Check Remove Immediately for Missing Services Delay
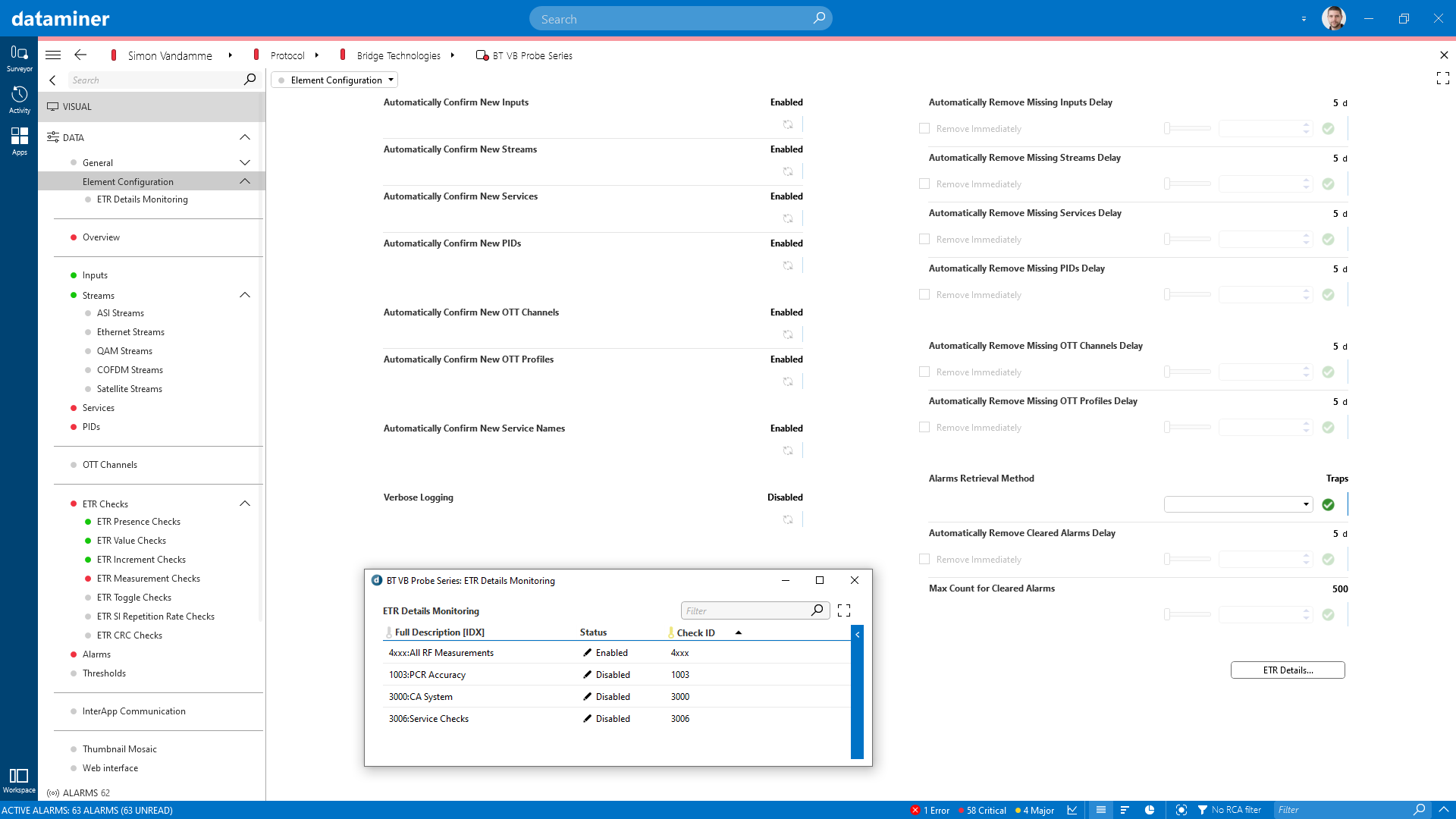This screenshot has width=1456, height=819. point(924,239)
